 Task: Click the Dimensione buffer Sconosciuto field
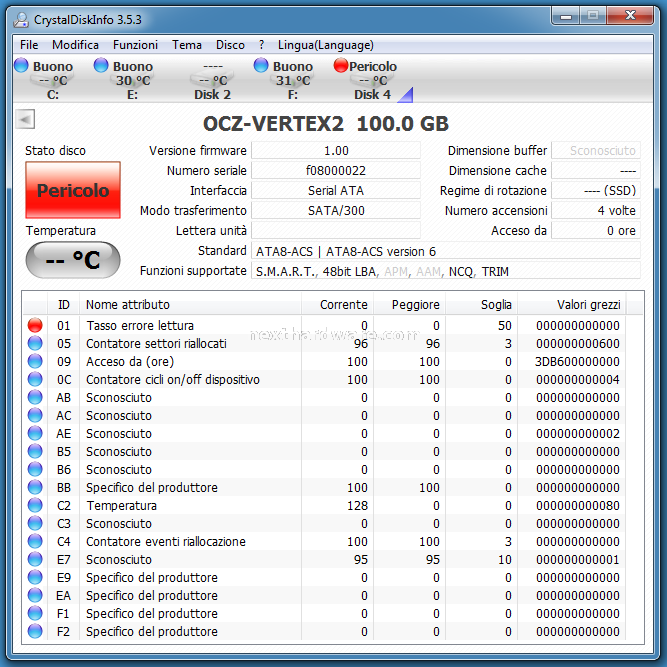[596, 151]
